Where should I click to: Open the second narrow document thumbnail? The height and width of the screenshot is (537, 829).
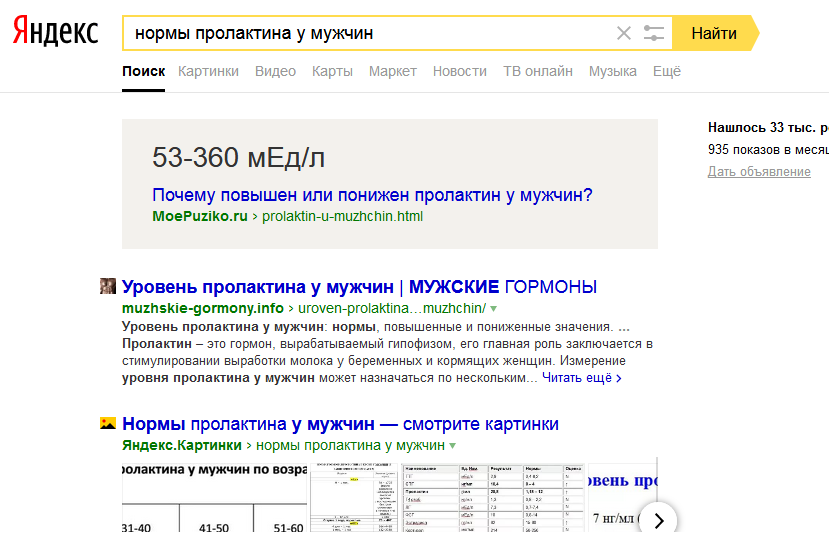click(354, 497)
